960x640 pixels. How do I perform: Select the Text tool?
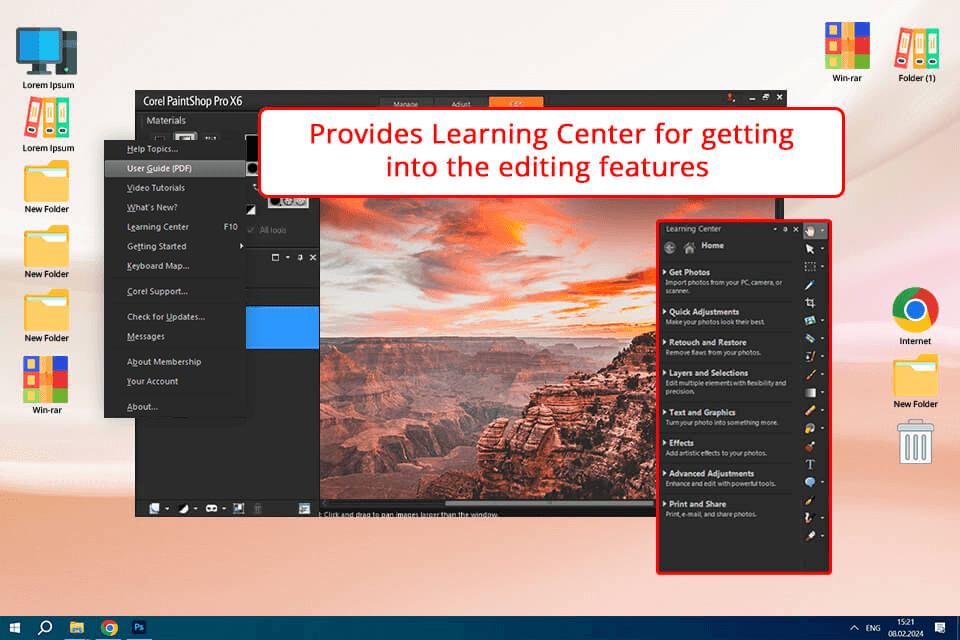pos(809,464)
